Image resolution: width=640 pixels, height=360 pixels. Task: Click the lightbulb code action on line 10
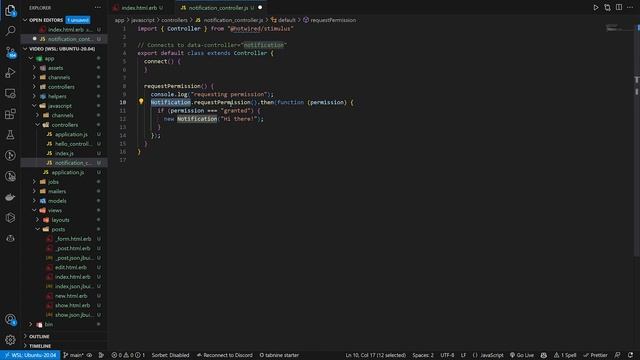point(141,102)
